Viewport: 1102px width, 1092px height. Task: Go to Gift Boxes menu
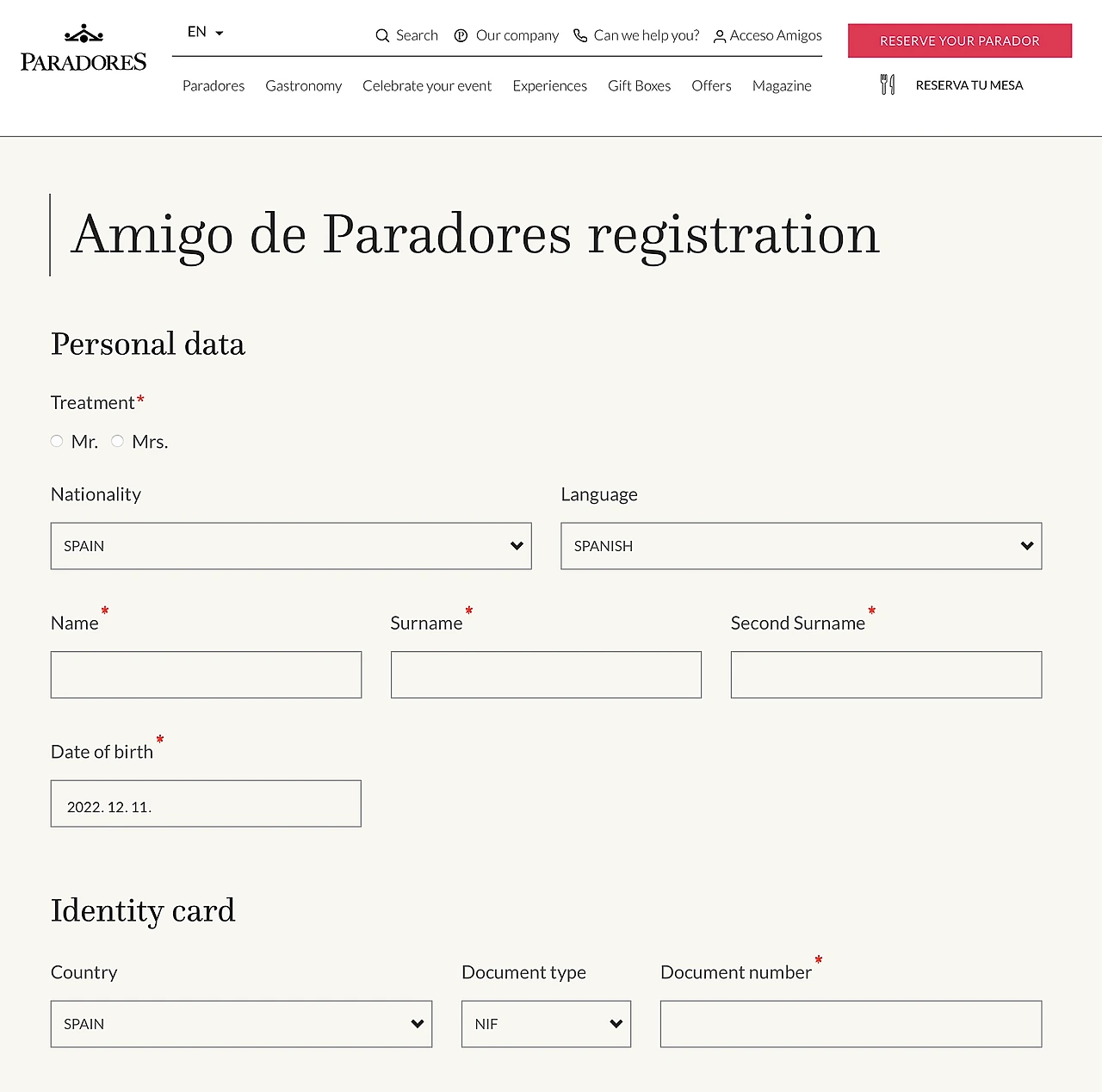click(639, 86)
